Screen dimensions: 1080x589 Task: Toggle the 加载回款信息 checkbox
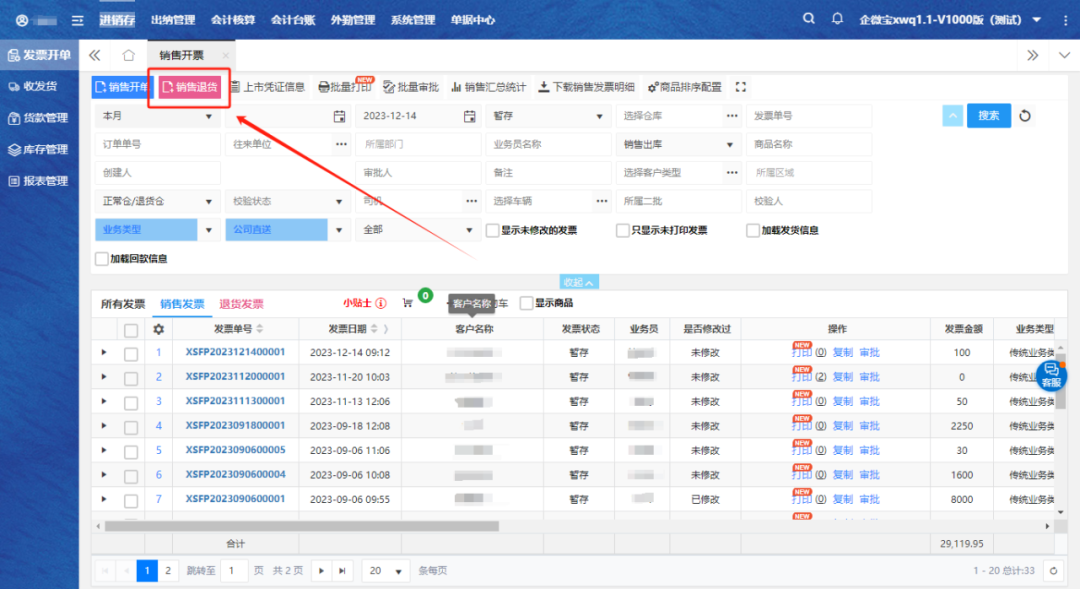[101, 258]
